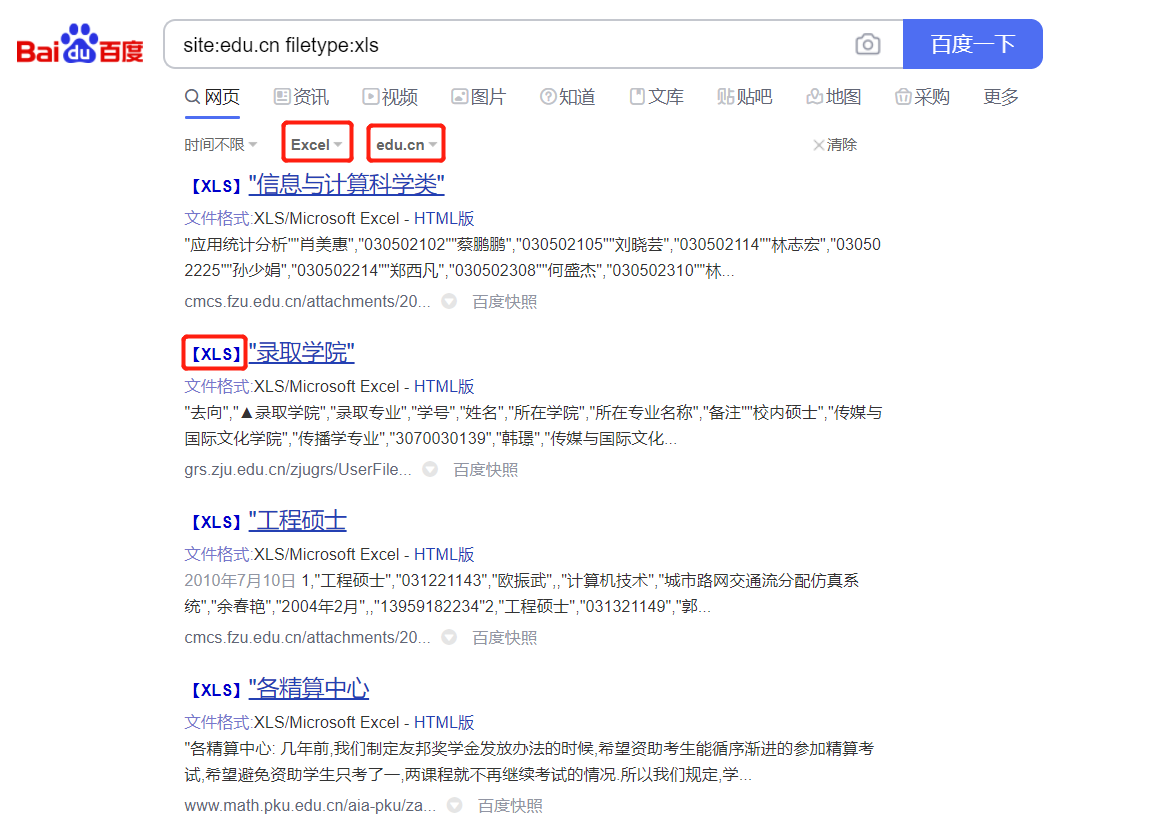Click 文件格式 label in 录取学院 result

pos(218,386)
